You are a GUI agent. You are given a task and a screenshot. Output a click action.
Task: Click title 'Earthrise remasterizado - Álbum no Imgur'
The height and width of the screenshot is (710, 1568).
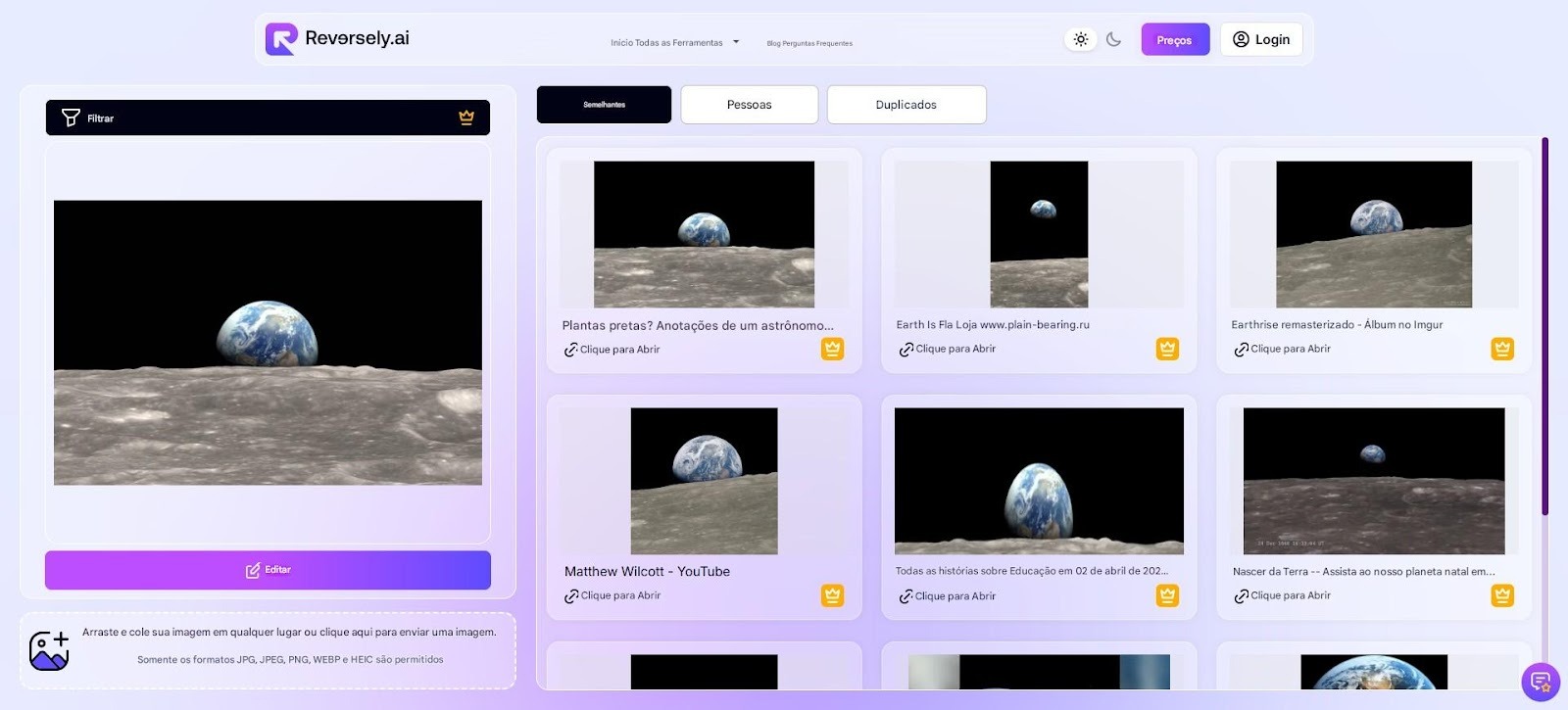click(1337, 325)
